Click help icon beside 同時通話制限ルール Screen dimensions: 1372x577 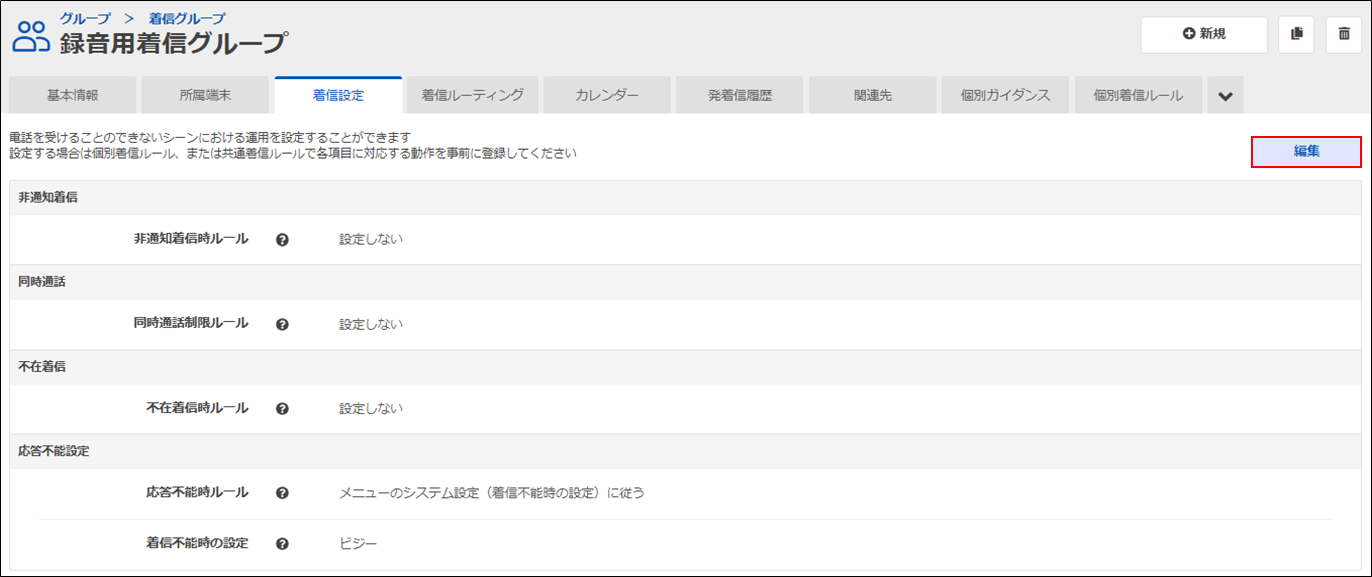point(282,324)
